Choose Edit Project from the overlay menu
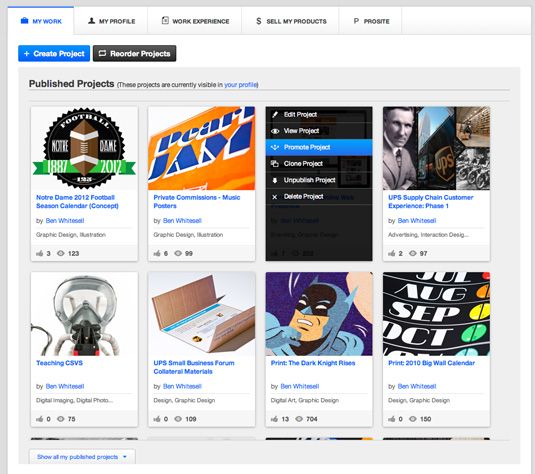The height and width of the screenshot is (474, 535). 319,115
